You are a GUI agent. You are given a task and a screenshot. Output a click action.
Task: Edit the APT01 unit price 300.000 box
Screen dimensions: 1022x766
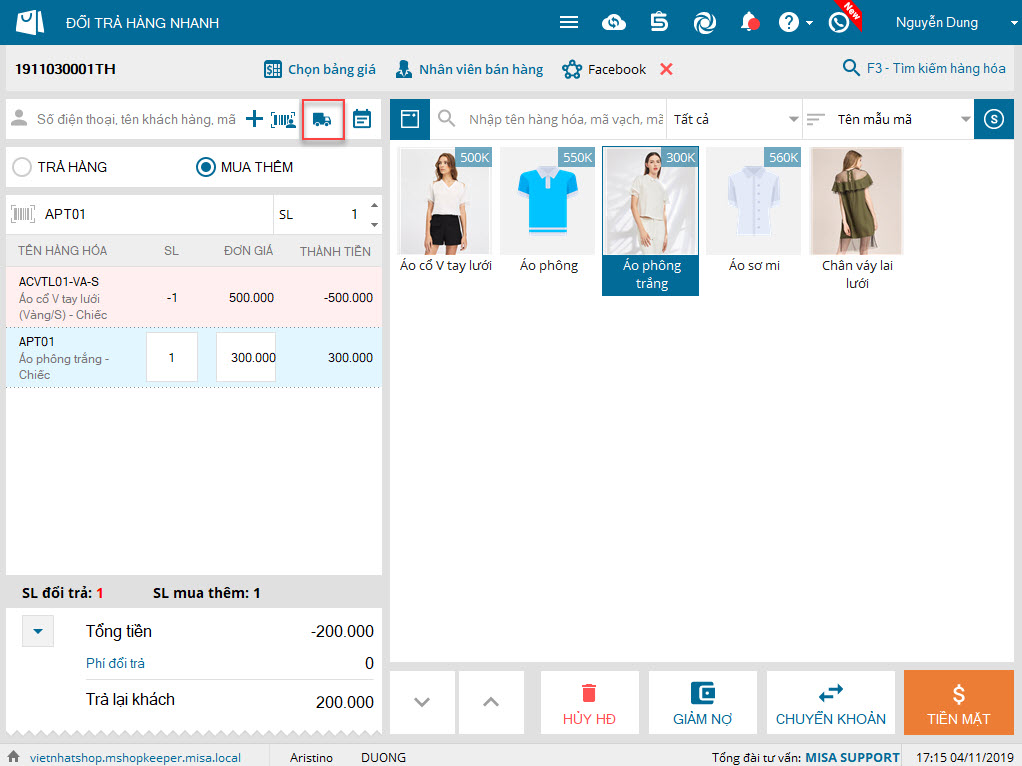pyautogui.click(x=246, y=357)
